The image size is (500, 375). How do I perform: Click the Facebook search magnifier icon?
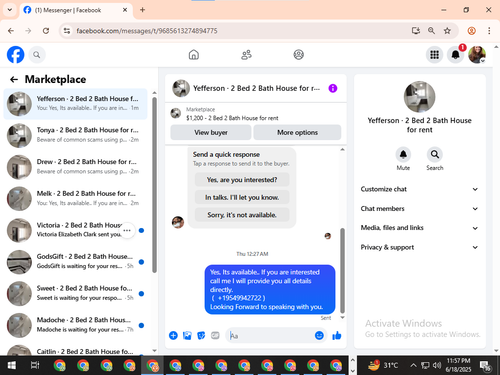pos(37,55)
